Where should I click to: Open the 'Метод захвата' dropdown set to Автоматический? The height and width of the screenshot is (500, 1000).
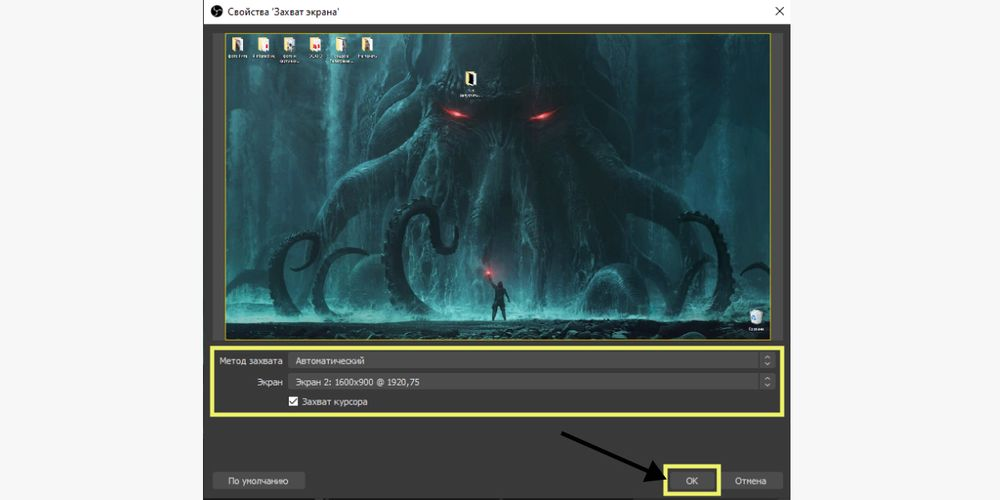[531, 361]
